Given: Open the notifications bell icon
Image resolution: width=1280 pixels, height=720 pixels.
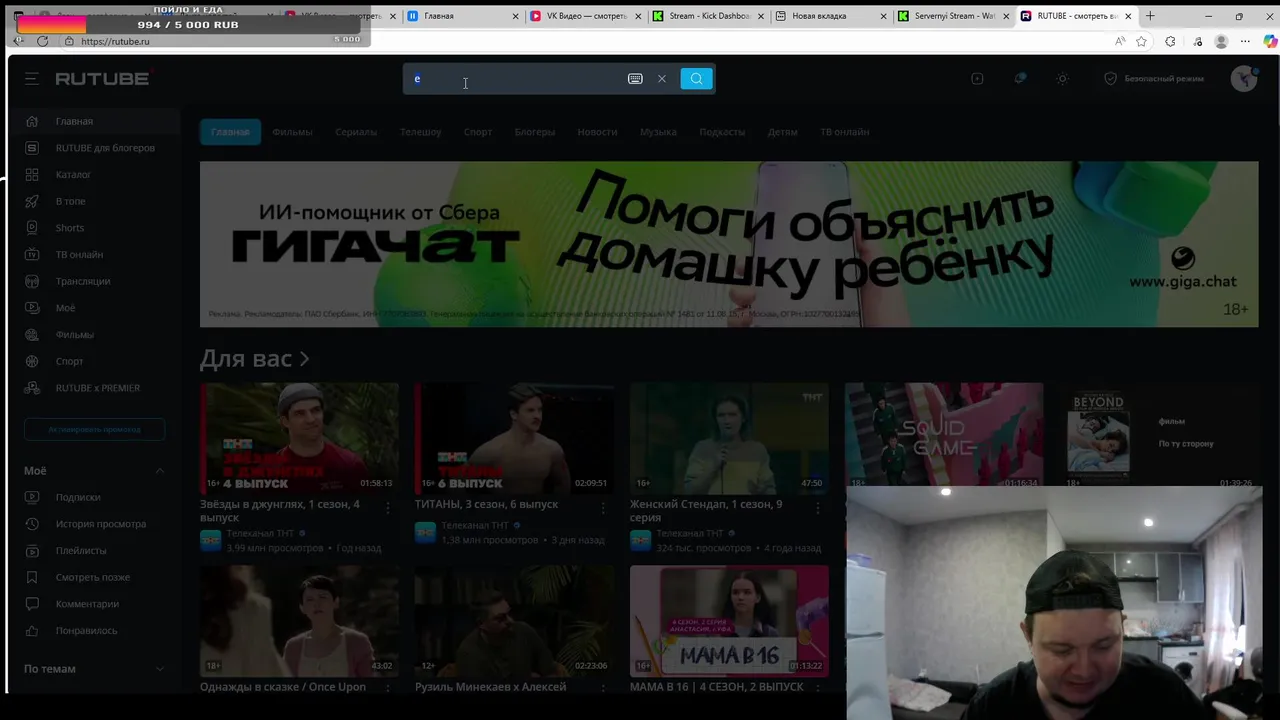Looking at the screenshot, I should [1020, 79].
